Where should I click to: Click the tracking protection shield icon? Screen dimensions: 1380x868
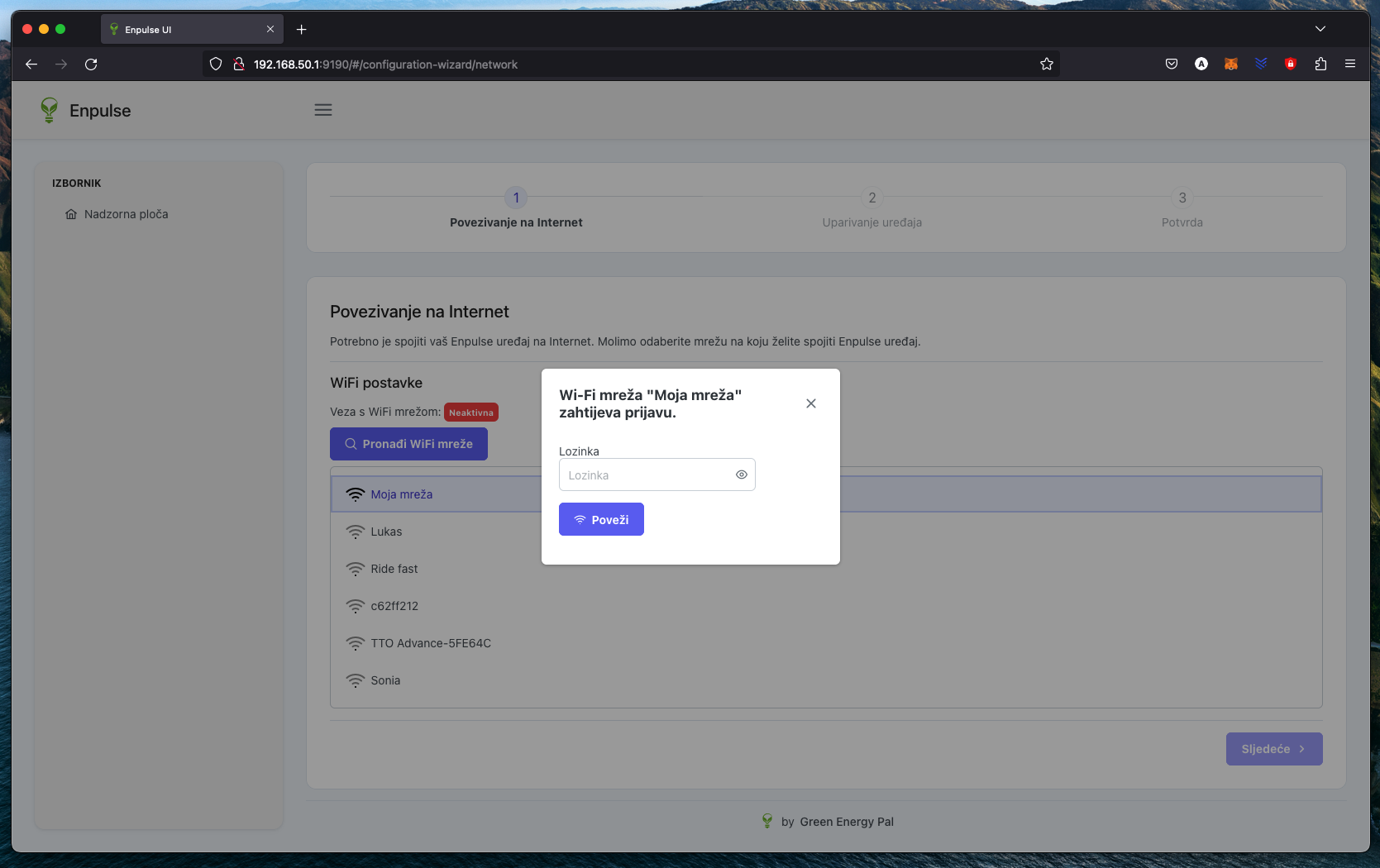coord(215,64)
